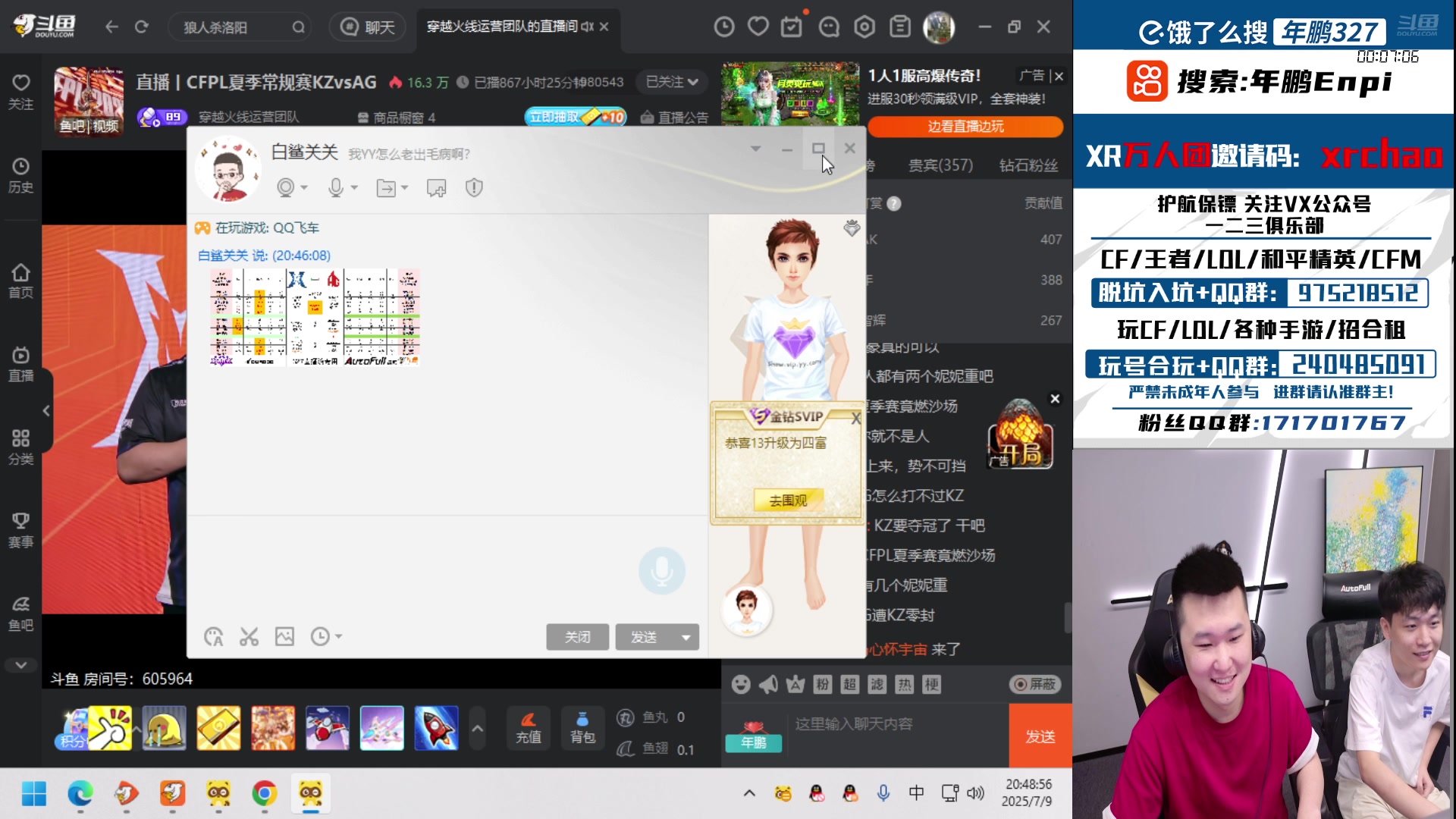Open the hexagon settings icon in top bar
This screenshot has height=819, width=1456.
(x=864, y=27)
